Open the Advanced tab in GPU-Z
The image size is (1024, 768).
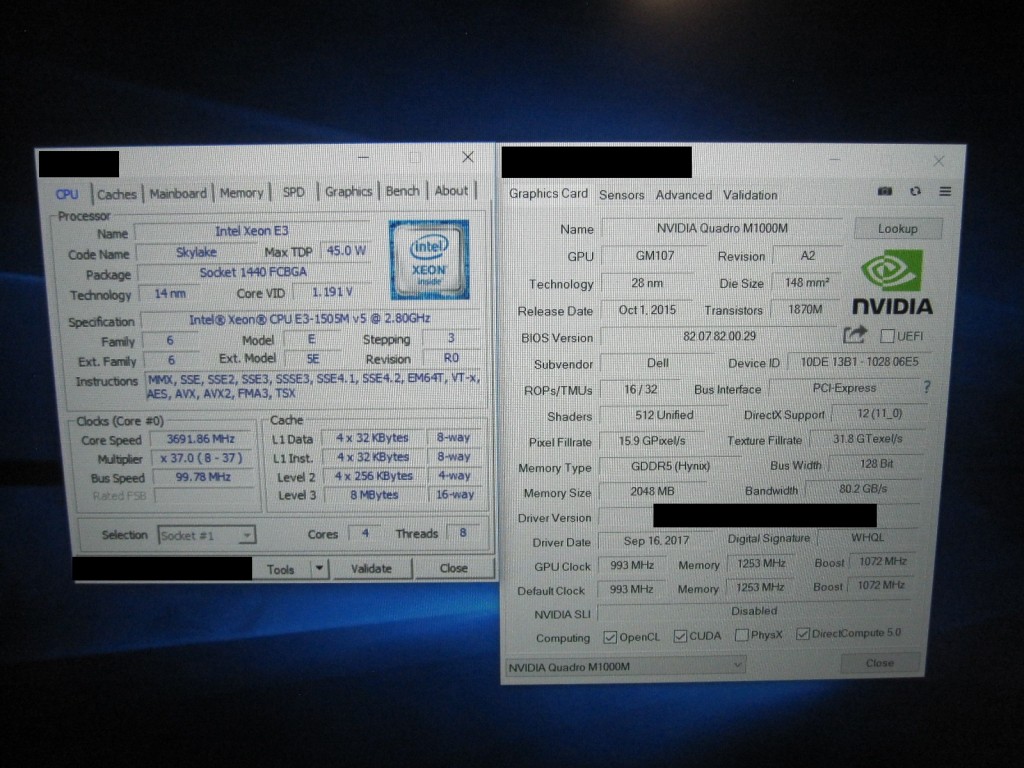tap(684, 195)
